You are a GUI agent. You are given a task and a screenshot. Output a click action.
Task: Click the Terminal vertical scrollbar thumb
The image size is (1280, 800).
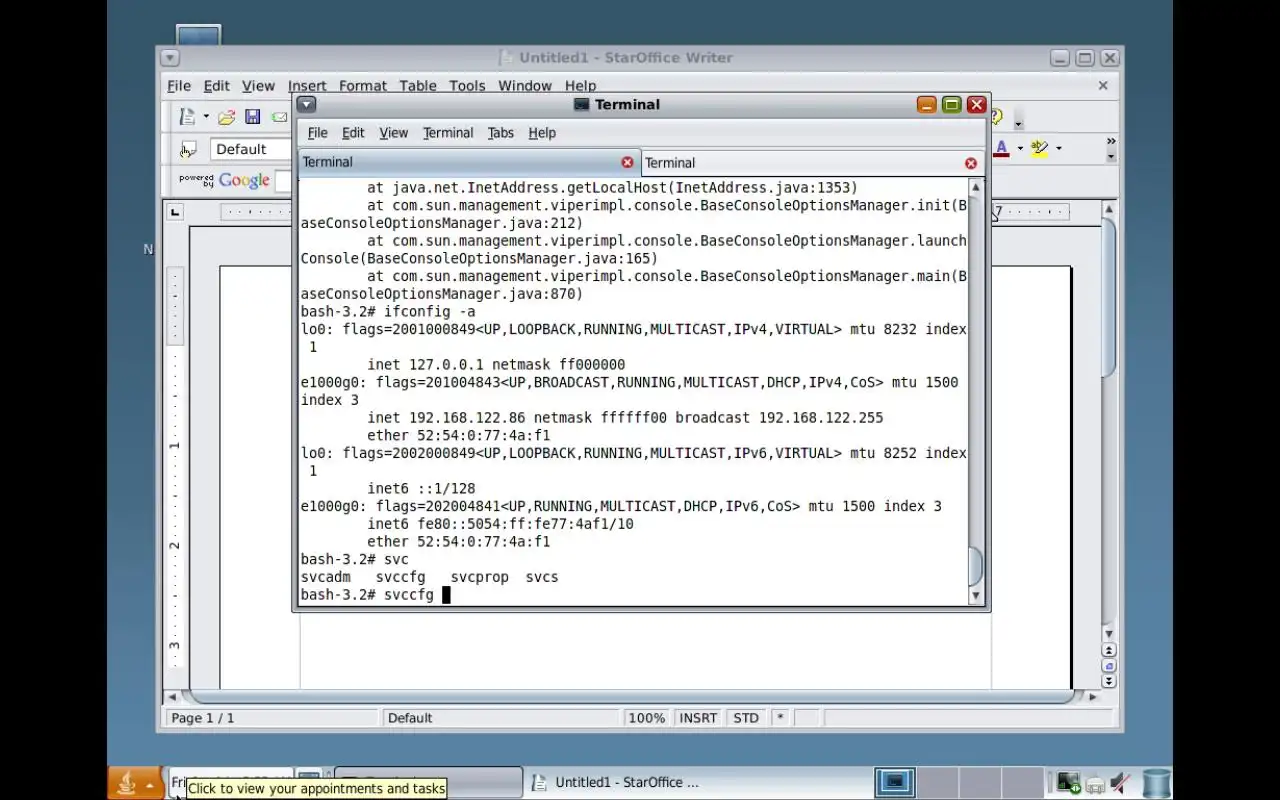click(976, 567)
